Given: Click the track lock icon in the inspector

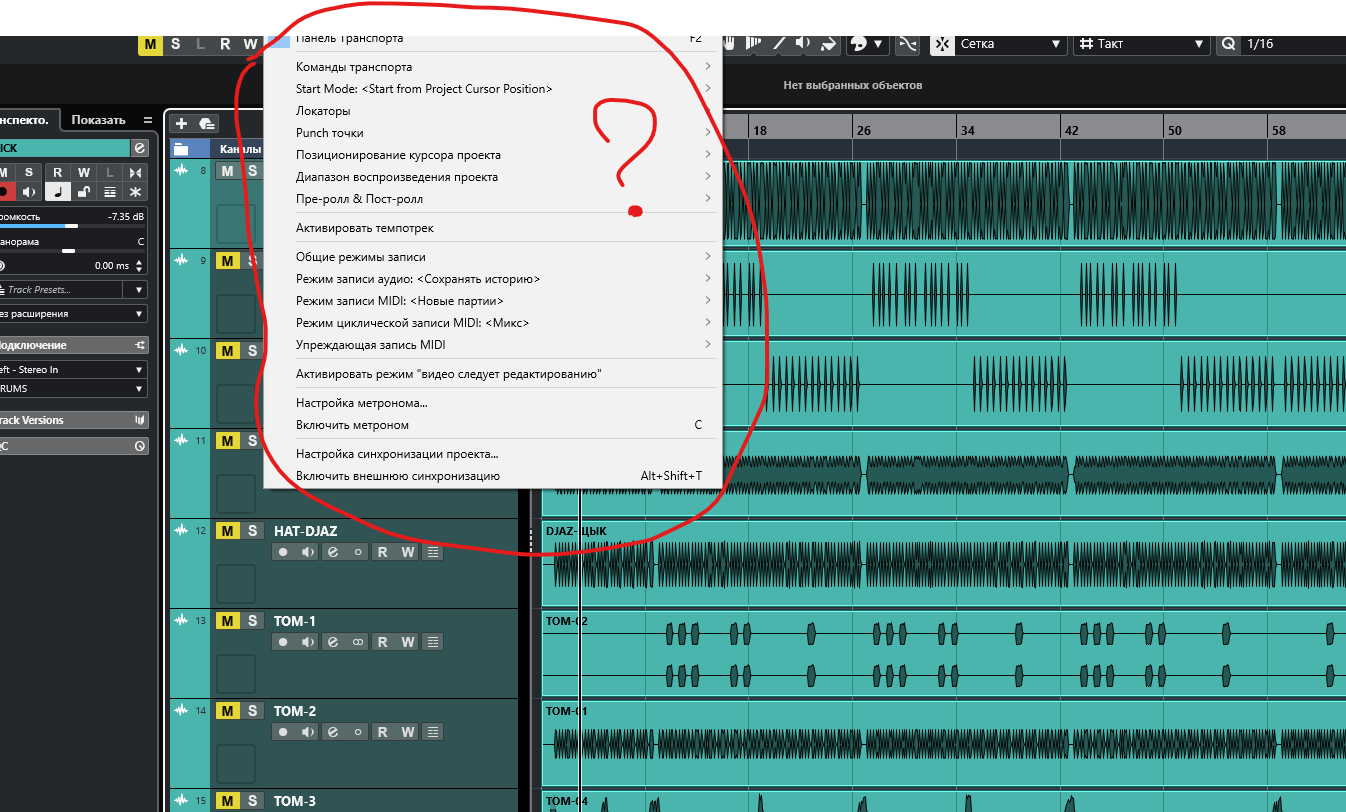Looking at the screenshot, I should click(84, 192).
